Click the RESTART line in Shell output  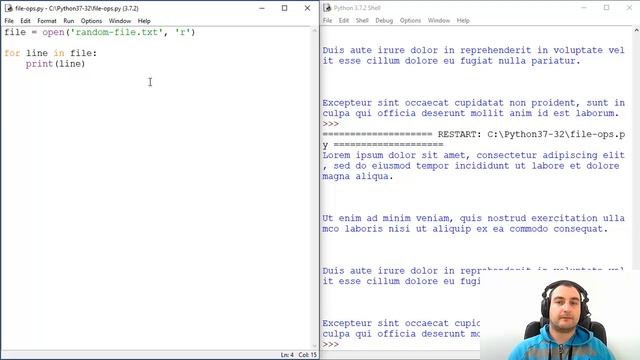473,139
